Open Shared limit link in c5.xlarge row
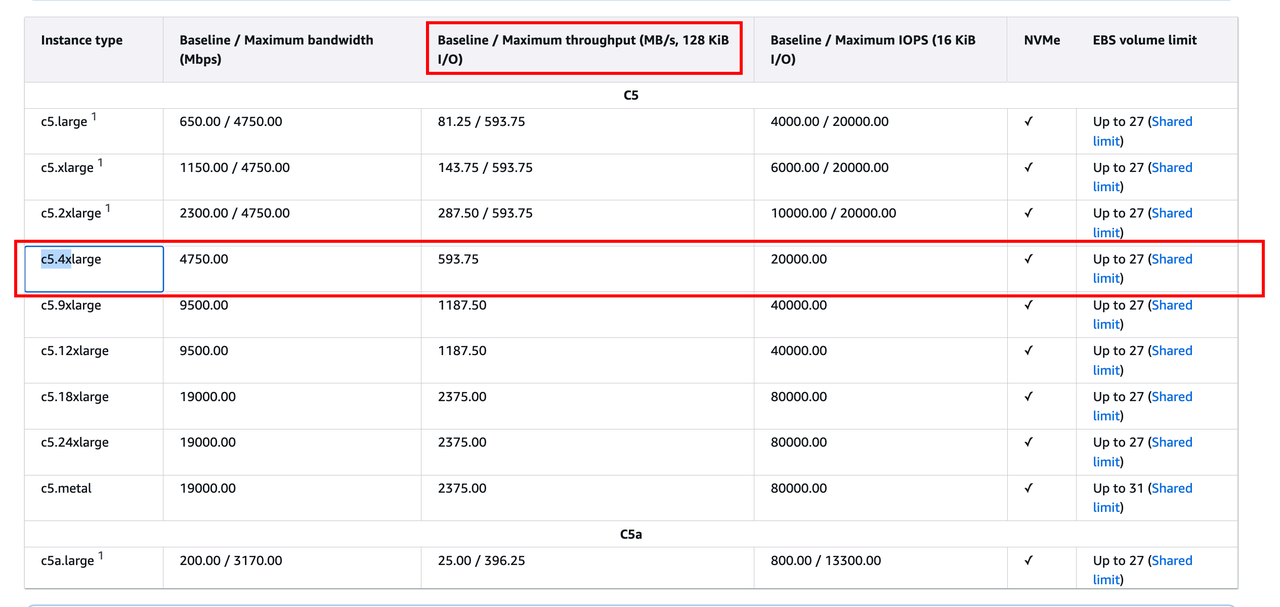The width and height of the screenshot is (1280, 607). (1171, 168)
